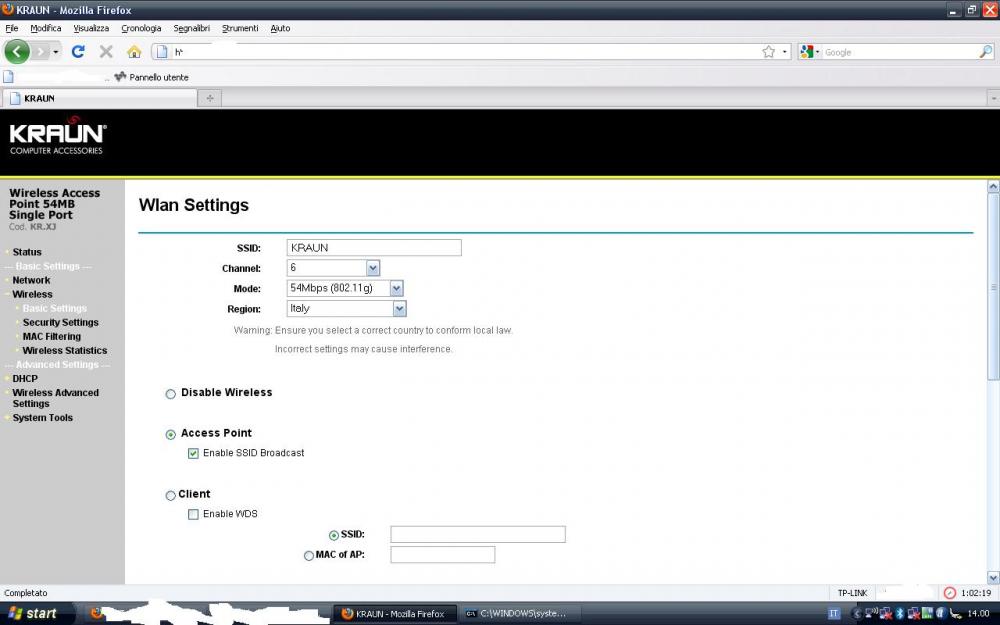Click the Firefox back arrow button

18,51
